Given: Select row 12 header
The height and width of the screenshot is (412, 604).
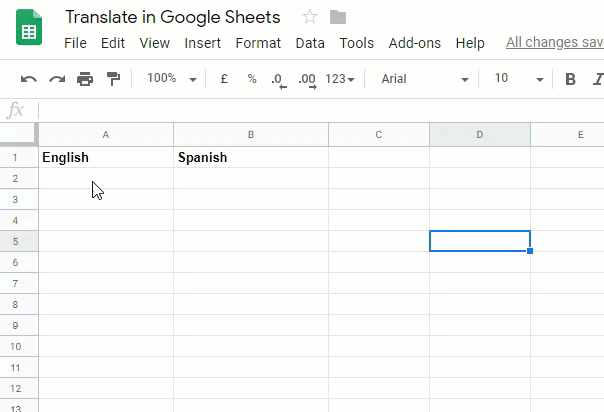Looking at the screenshot, I should pyautogui.click(x=19, y=388).
